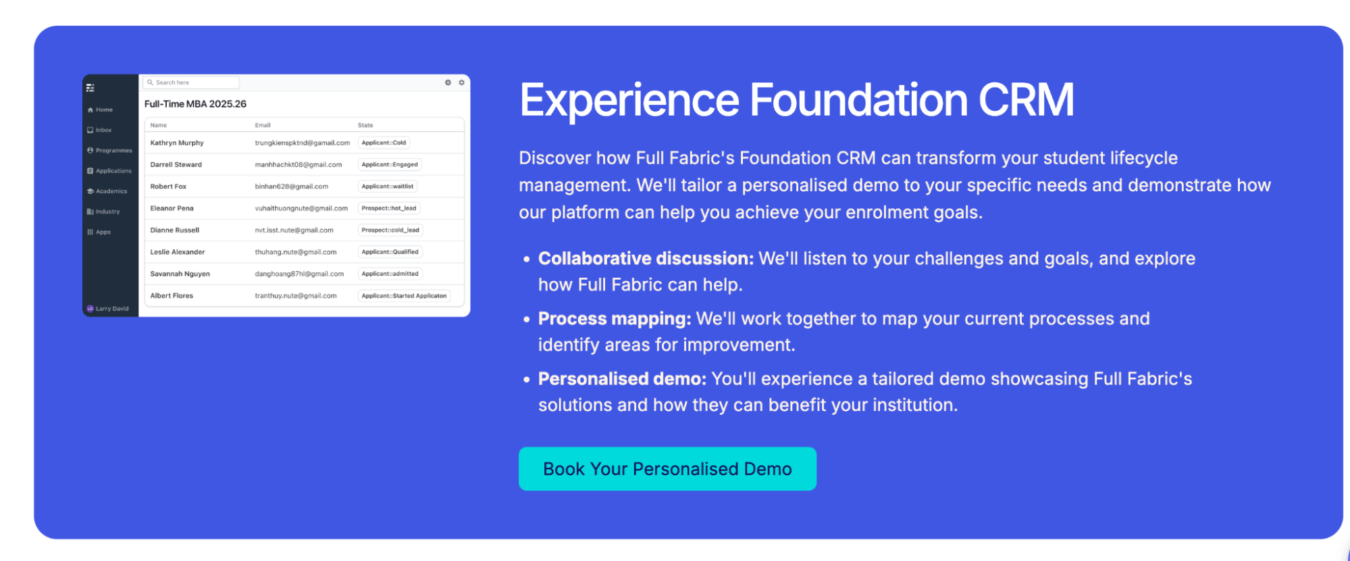1350x561 pixels.
Task: Click the circular icon left of the gear
Action: tap(448, 83)
